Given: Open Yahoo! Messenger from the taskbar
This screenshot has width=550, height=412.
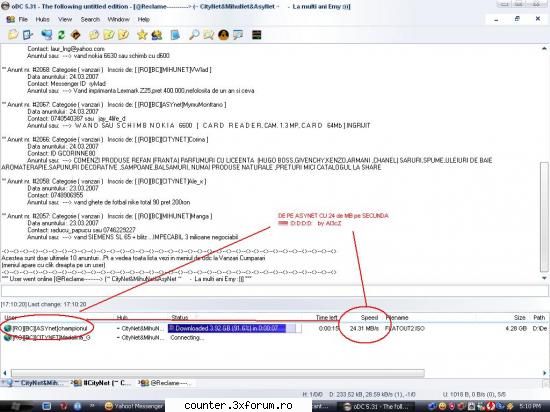Looking at the screenshot, I should point(134,406).
